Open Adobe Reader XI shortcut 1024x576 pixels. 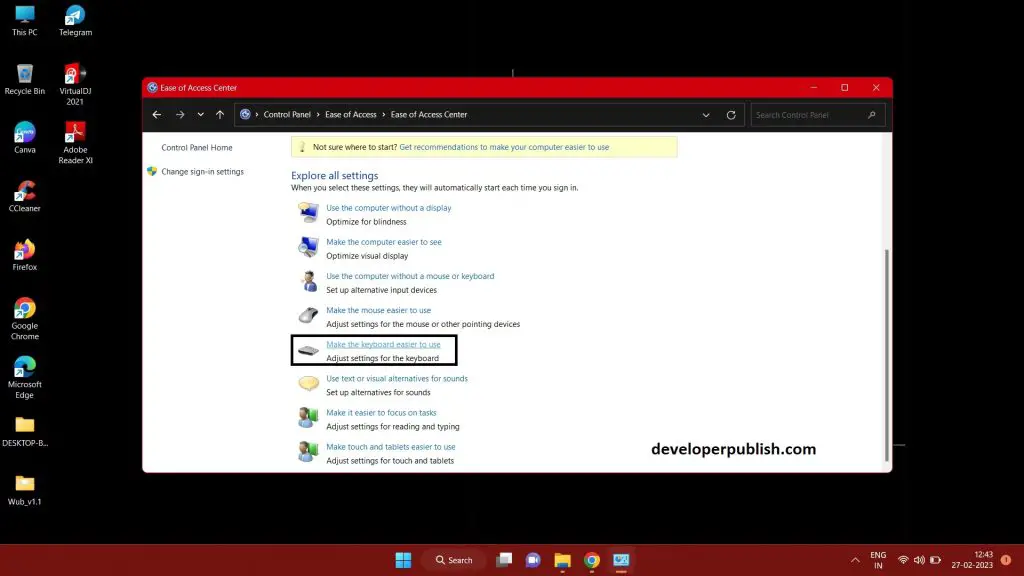click(75, 143)
